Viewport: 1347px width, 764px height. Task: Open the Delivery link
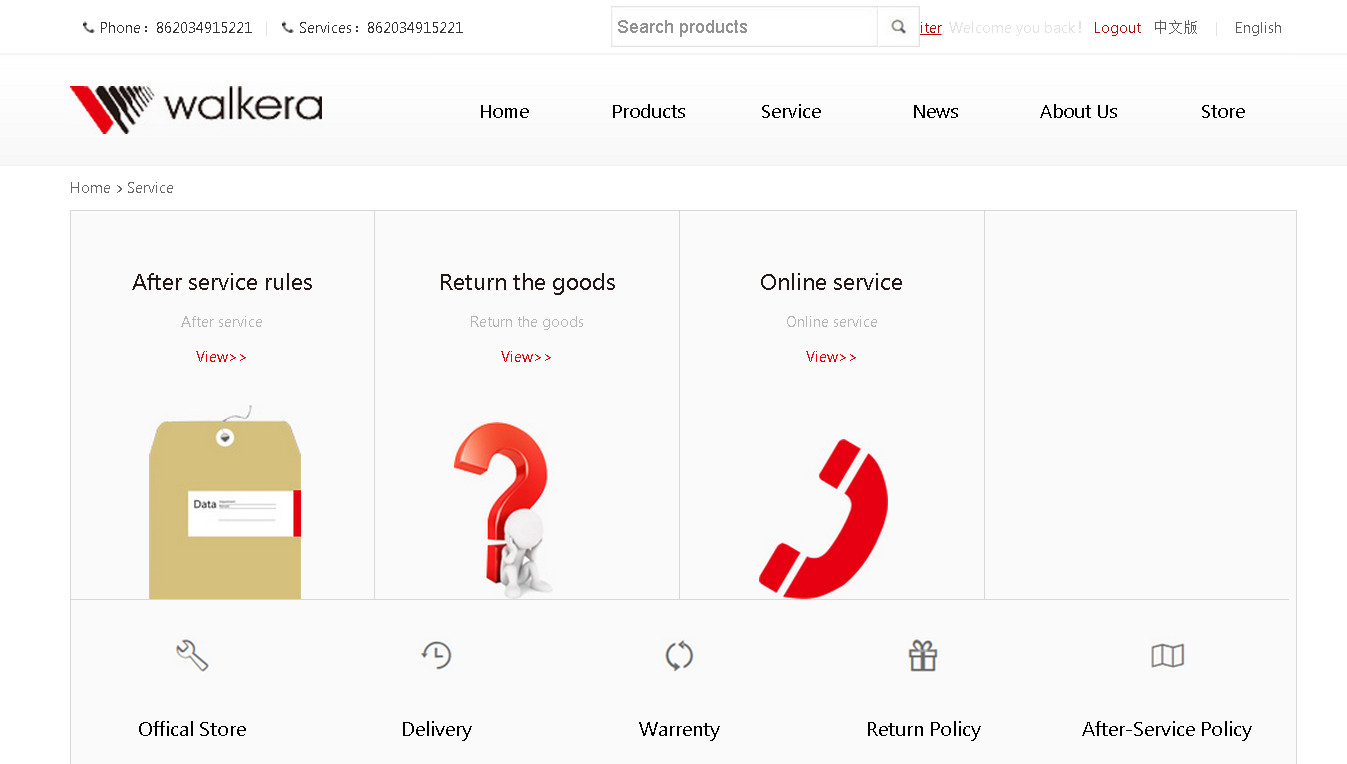(436, 729)
